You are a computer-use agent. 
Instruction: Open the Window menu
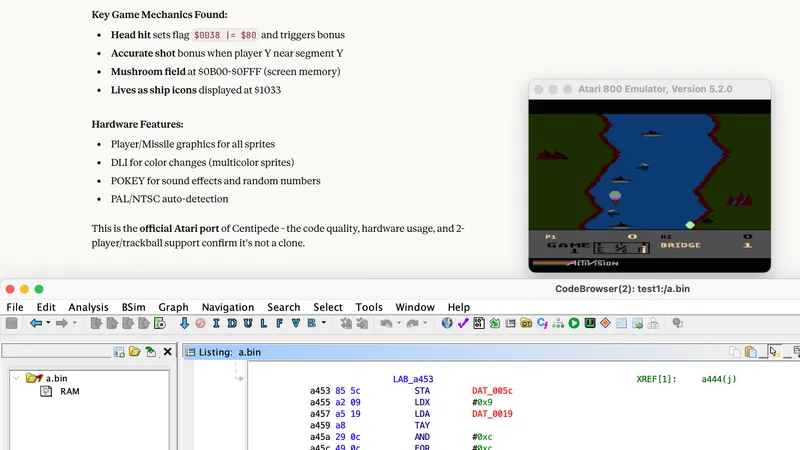point(415,307)
